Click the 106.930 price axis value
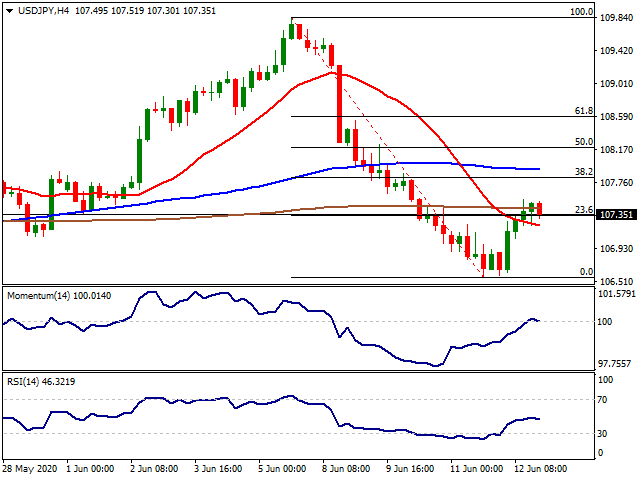 616,249
